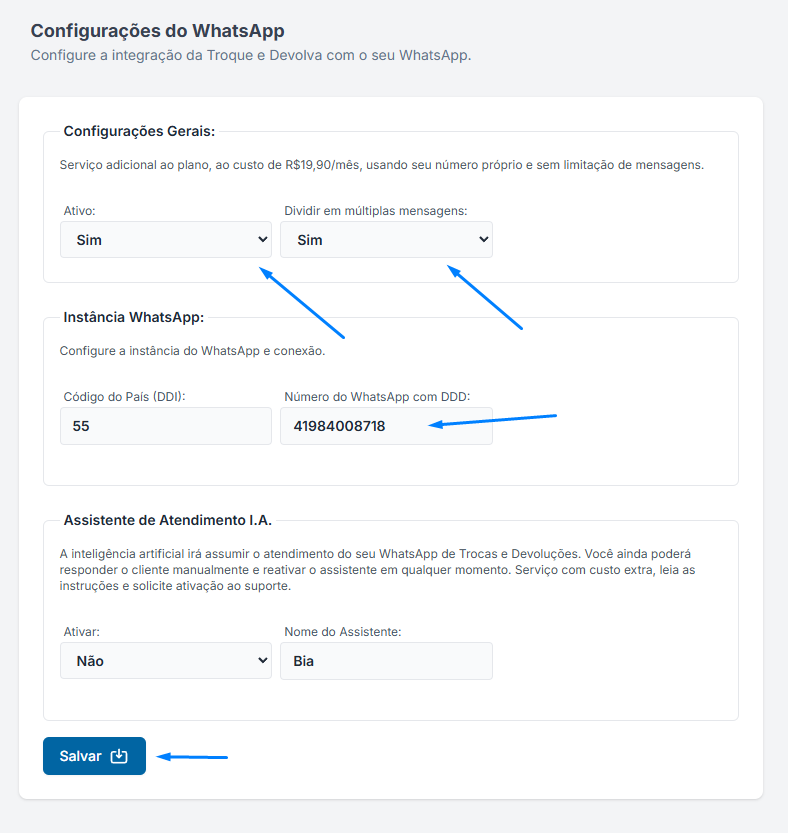Click the chevron arrow on Ativo select
788x833 pixels.
262,240
